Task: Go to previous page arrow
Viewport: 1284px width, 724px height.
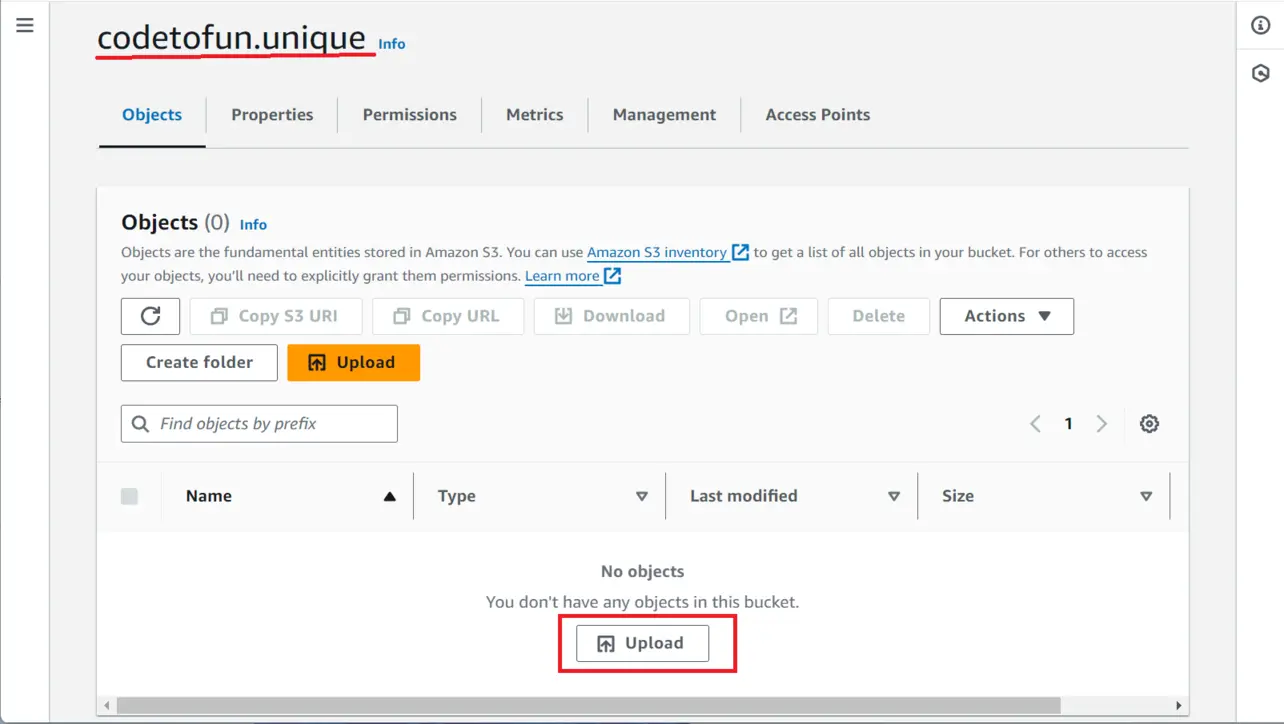Action: tap(1035, 424)
